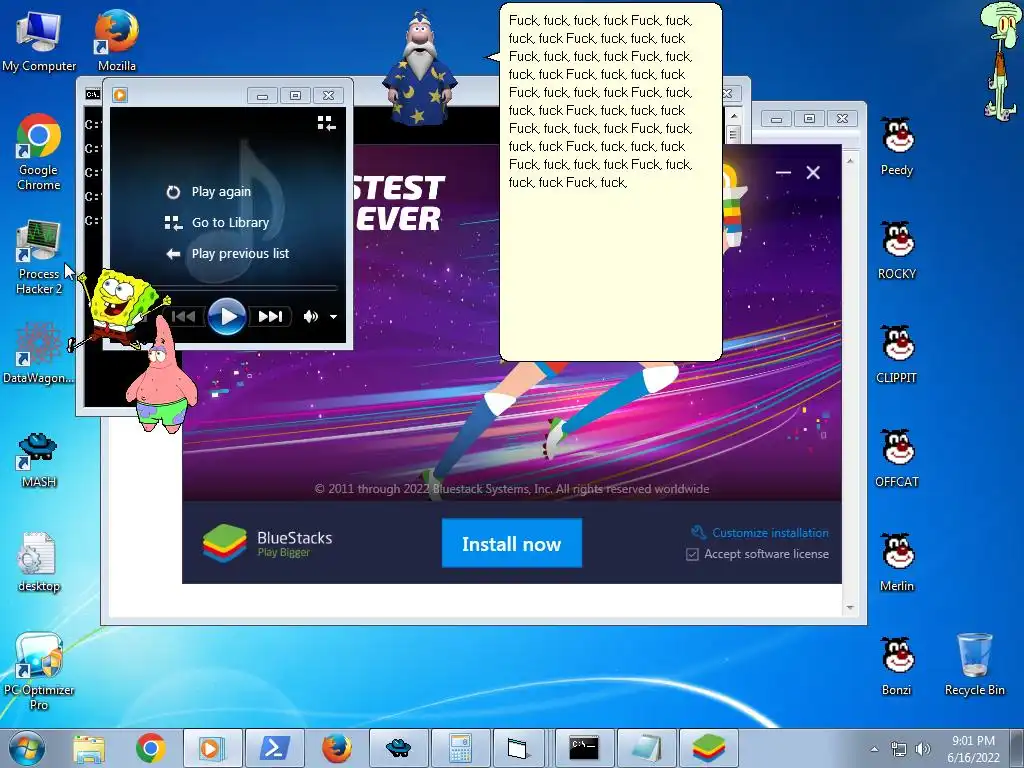Open File Explorer from taskbar

(89, 748)
